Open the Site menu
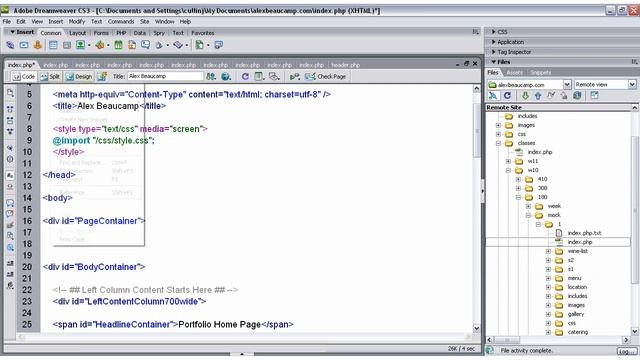Viewport: 640px width, 360px height. coord(144,21)
